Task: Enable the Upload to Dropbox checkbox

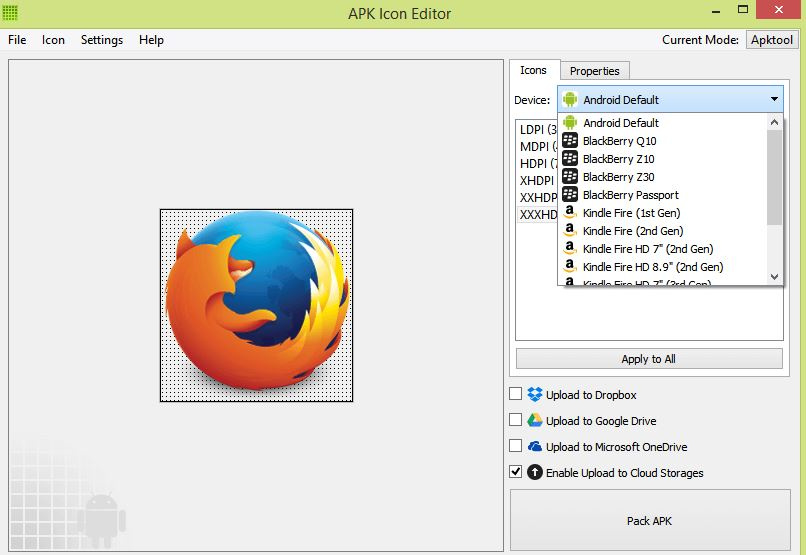Action: tap(516, 394)
